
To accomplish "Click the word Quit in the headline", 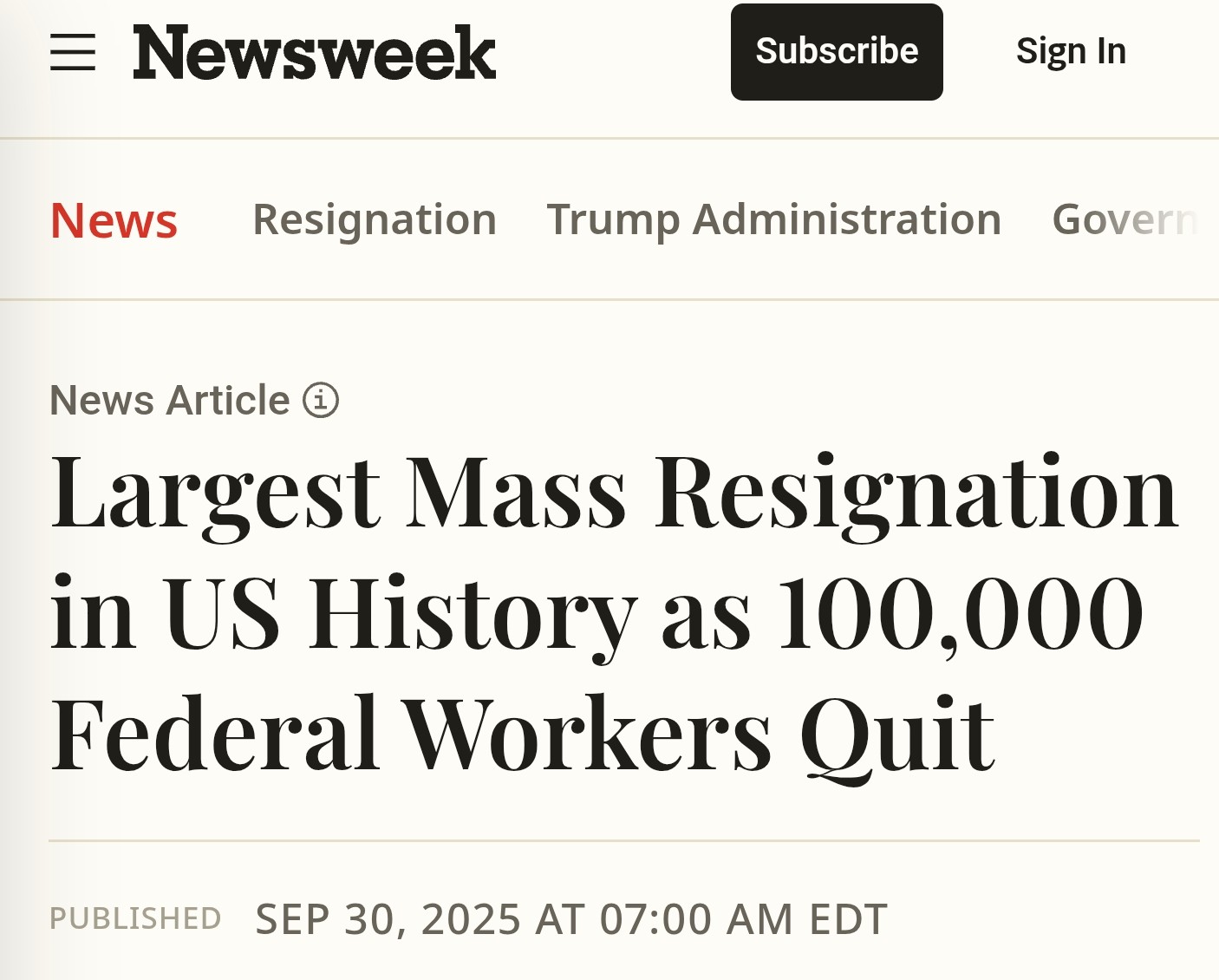I will click(897, 735).
